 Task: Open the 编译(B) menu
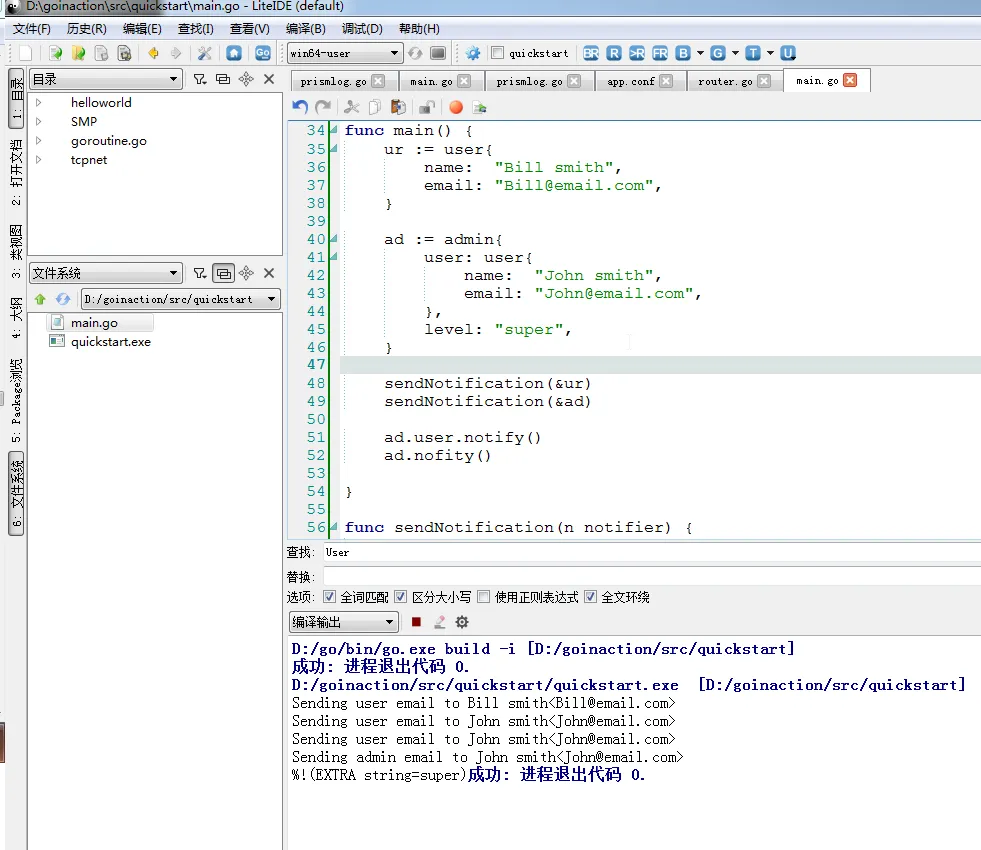coord(305,29)
